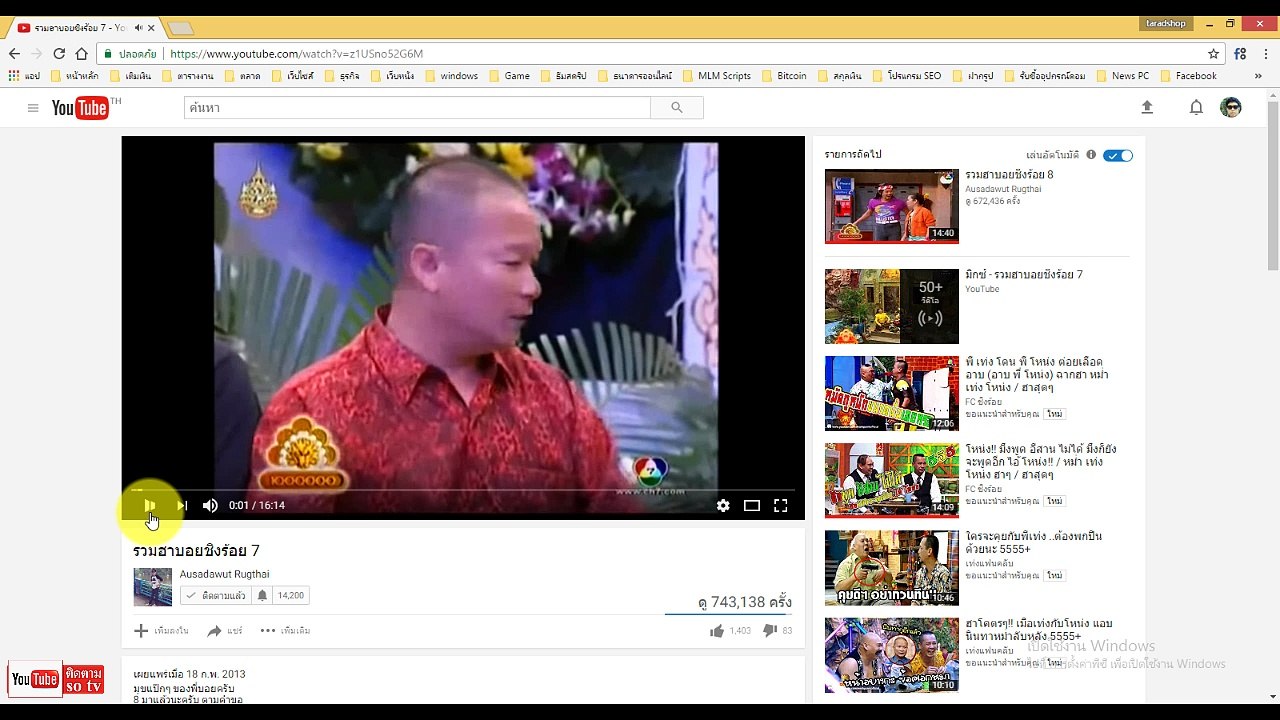Open the YouTube guide hamburger menu
The width and height of the screenshot is (1280, 720).
pyautogui.click(x=33, y=108)
